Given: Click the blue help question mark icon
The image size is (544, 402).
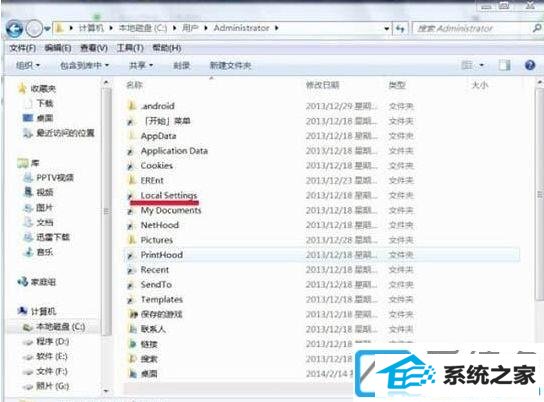Looking at the screenshot, I should [x=530, y=65].
